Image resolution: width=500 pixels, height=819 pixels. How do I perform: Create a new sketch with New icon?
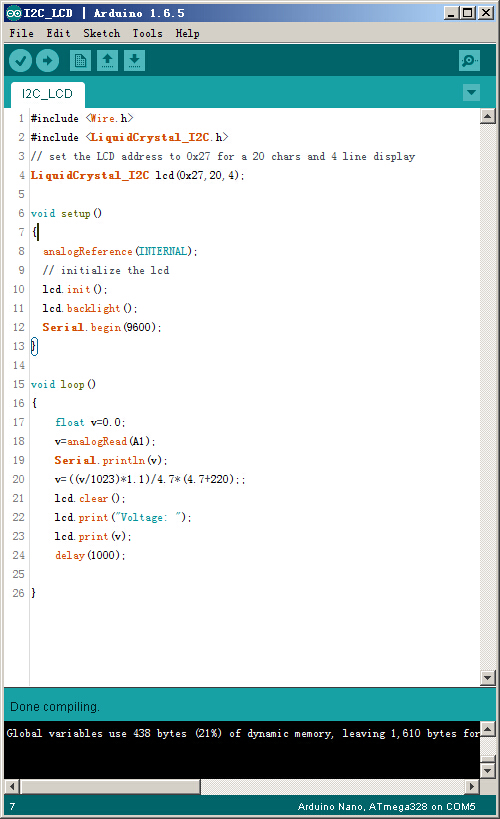tap(80, 61)
